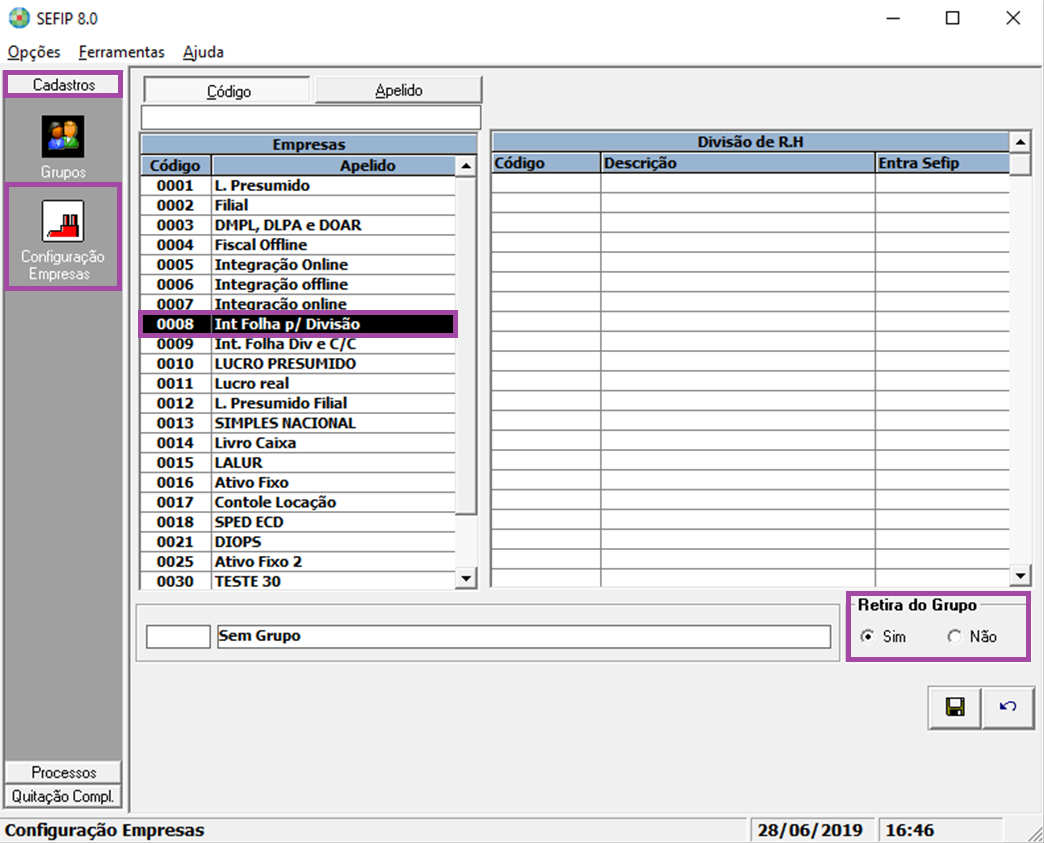The image size is (1044, 843).
Task: Click the Código search button
Action: 228,91
